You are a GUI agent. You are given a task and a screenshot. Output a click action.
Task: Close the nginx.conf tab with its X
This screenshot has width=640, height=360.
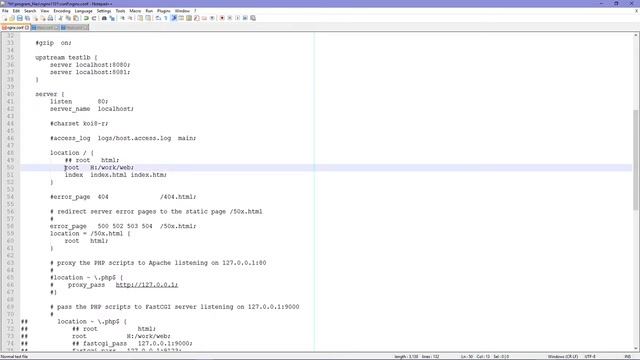click(27, 28)
